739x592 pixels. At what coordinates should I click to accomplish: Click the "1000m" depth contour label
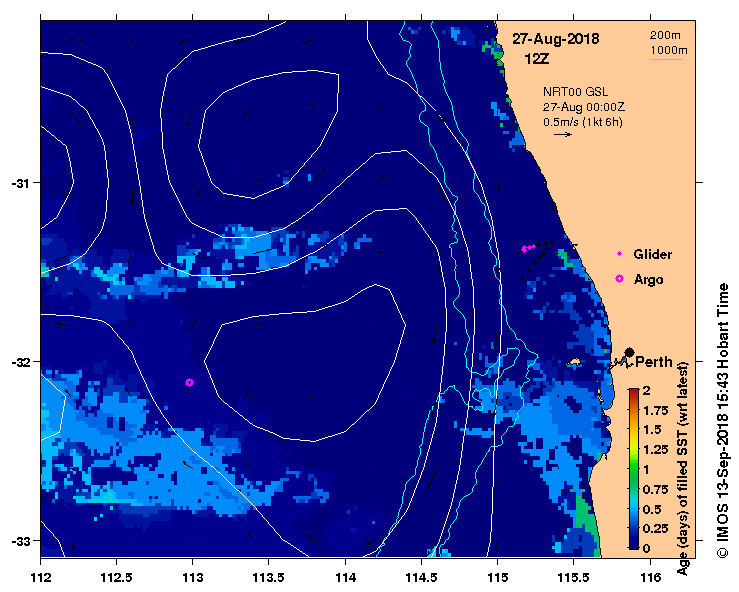pyautogui.click(x=669, y=50)
